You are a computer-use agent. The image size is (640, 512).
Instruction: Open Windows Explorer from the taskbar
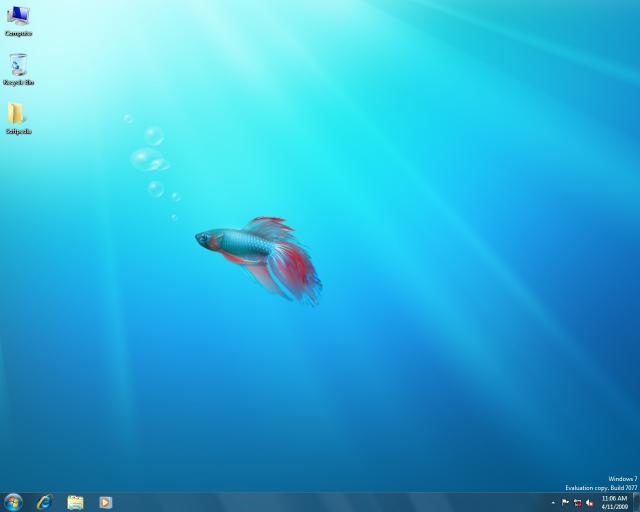[75, 502]
